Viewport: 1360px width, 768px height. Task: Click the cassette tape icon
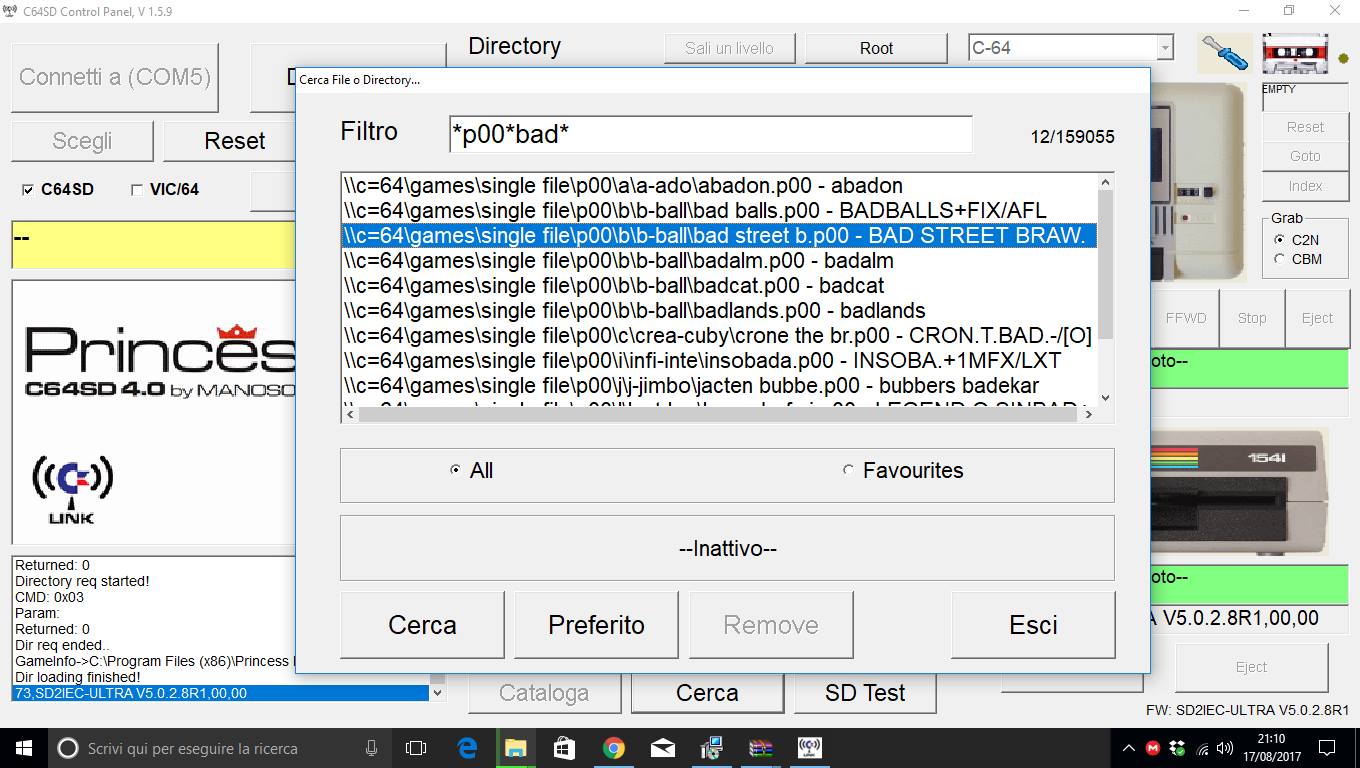point(1295,53)
